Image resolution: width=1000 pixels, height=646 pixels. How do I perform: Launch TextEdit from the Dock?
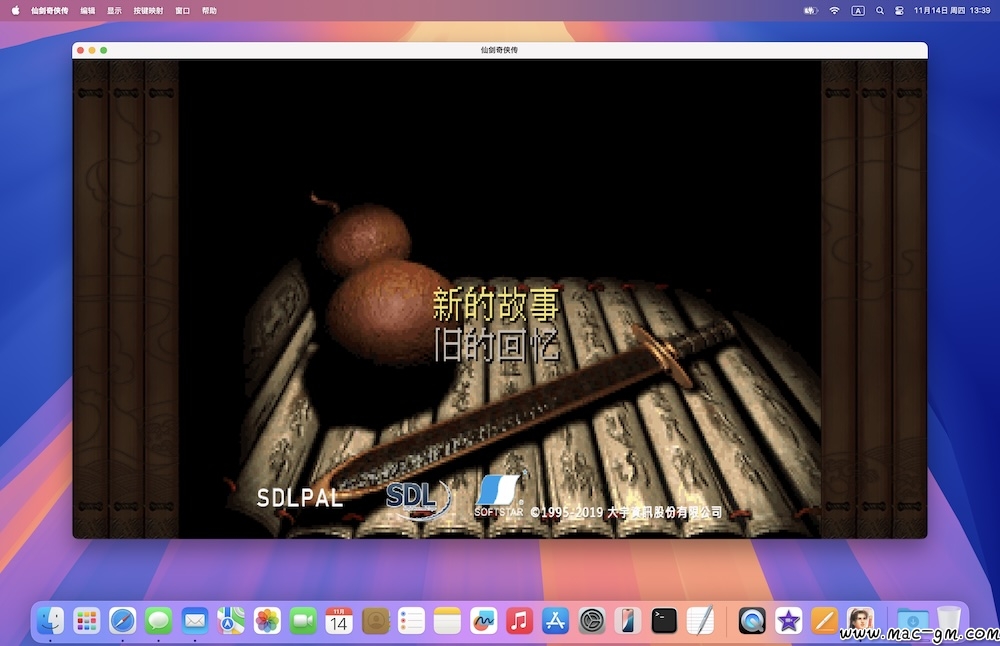700,620
